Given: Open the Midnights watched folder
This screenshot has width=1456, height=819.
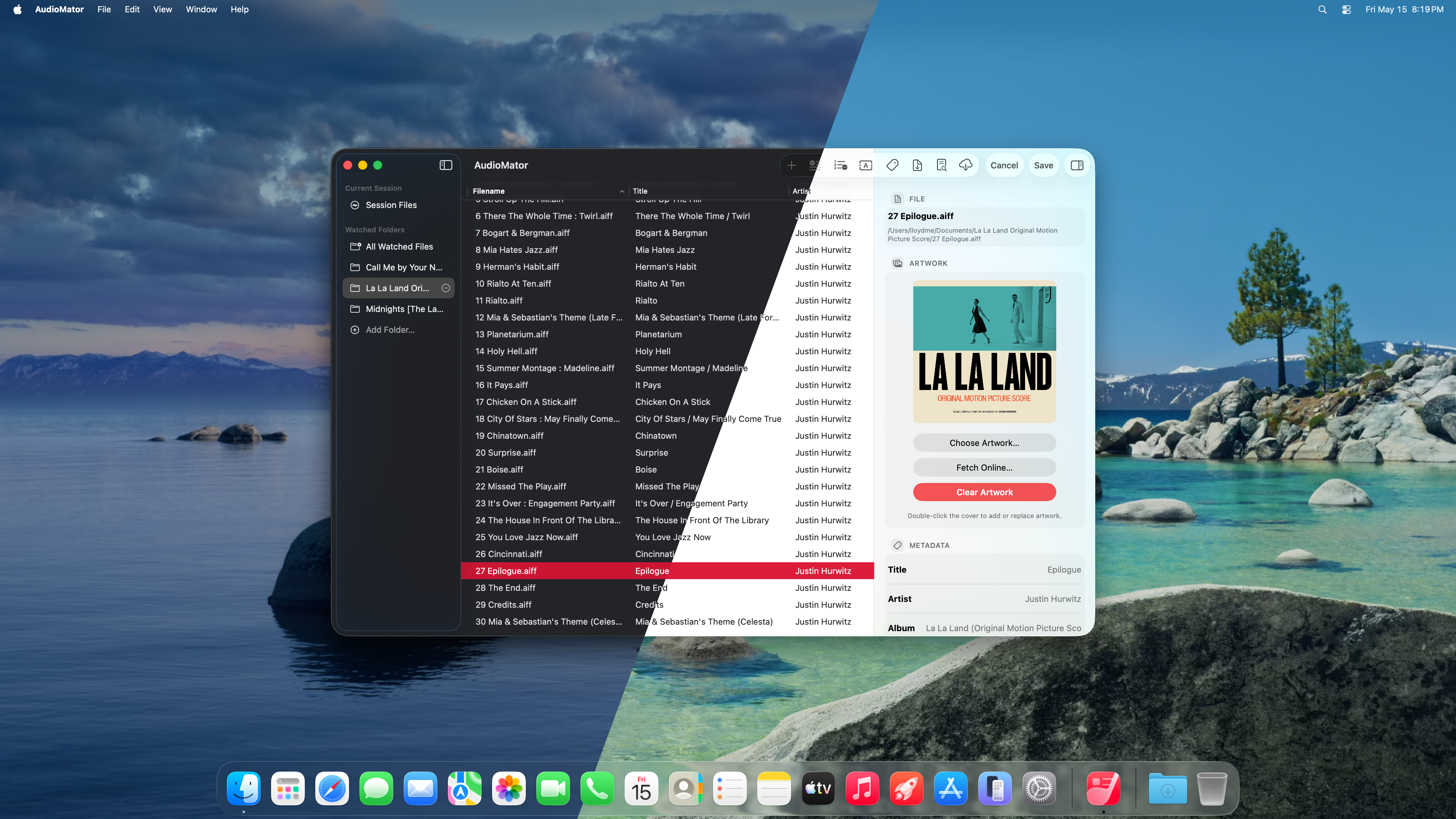Looking at the screenshot, I should pos(398,309).
